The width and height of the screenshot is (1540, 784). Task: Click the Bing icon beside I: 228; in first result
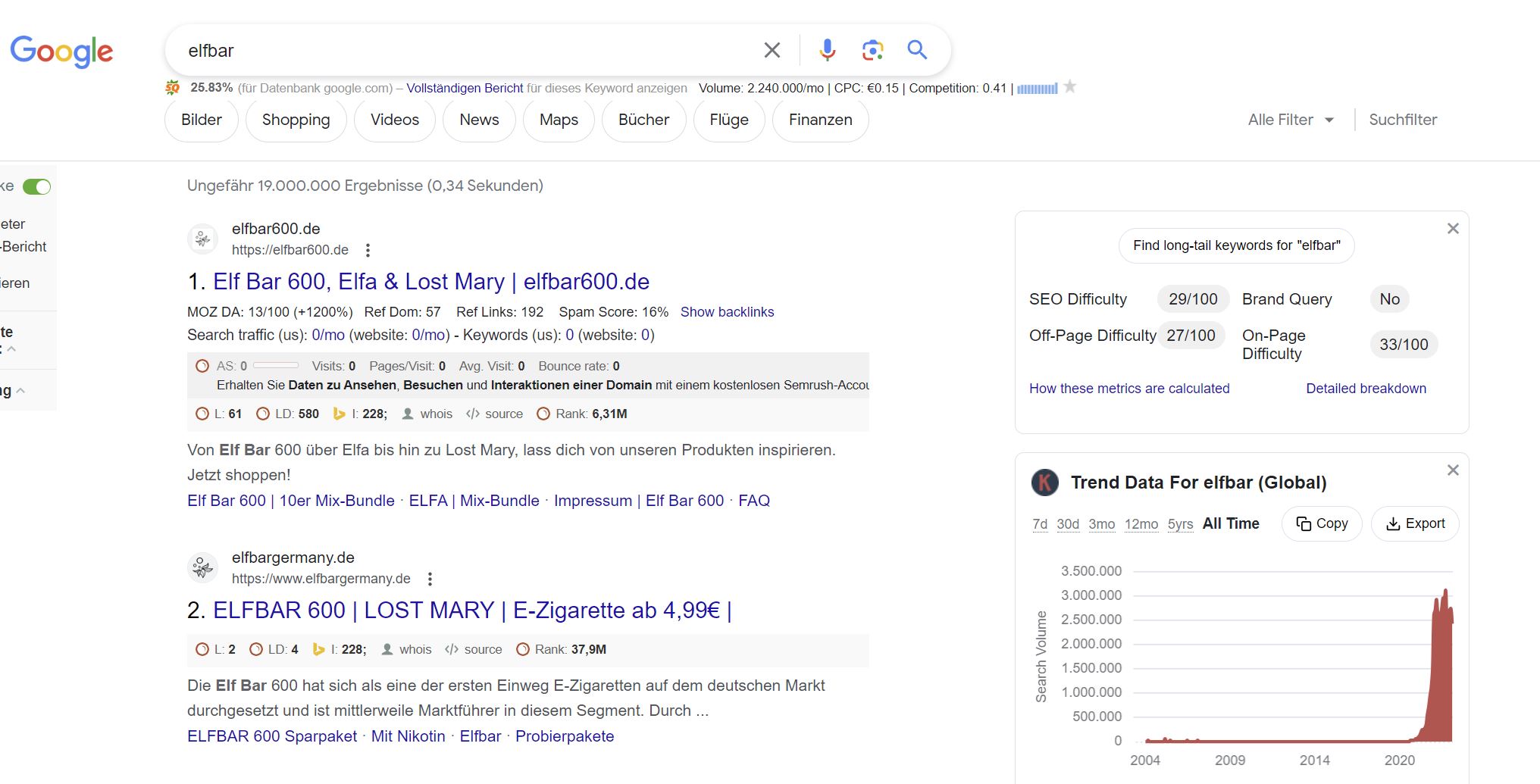point(340,414)
